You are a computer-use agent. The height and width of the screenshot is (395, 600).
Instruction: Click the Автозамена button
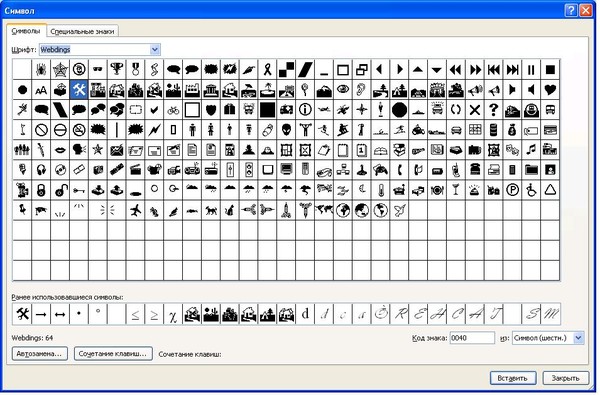coord(39,354)
